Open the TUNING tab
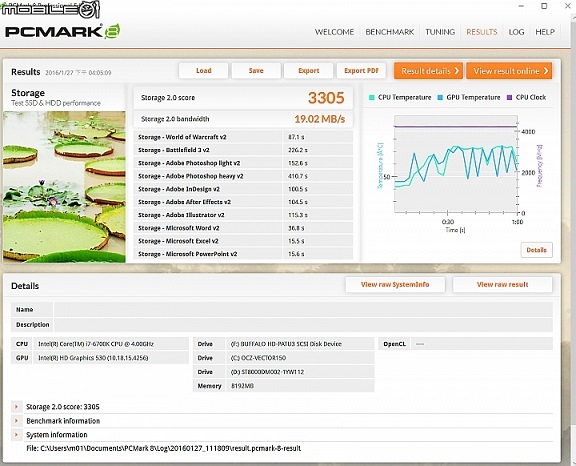 (440, 32)
